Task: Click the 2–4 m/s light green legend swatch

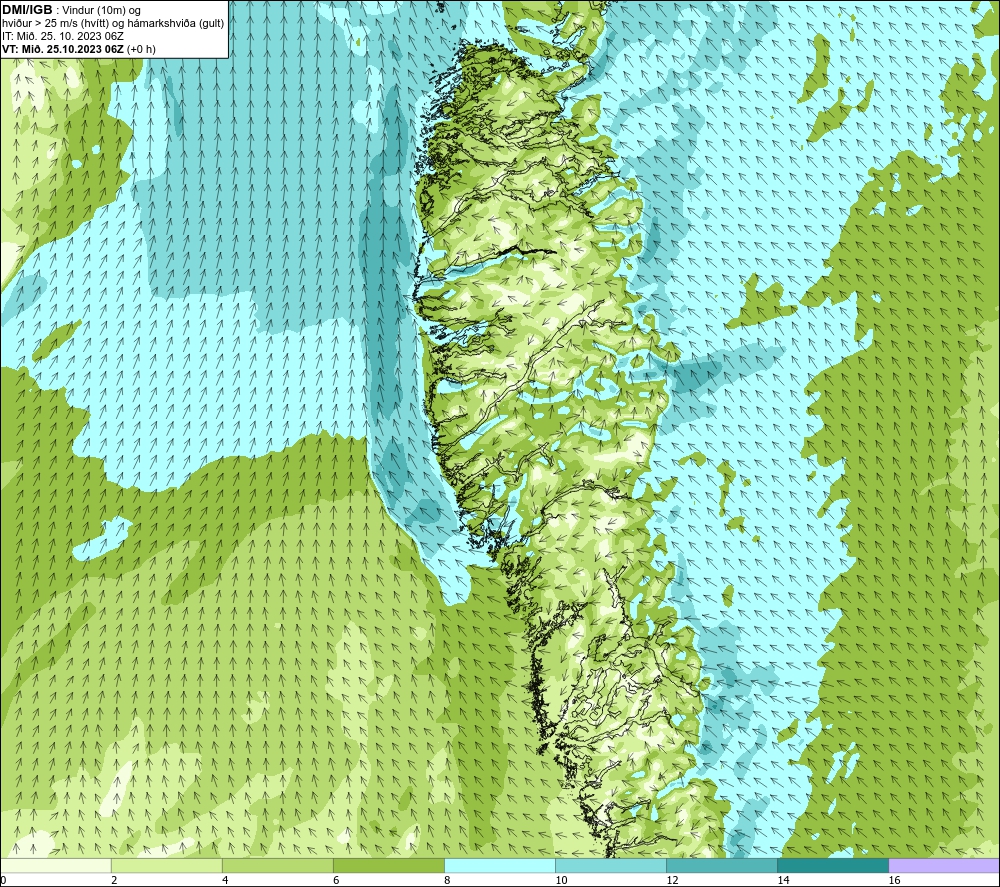Action: [166, 865]
